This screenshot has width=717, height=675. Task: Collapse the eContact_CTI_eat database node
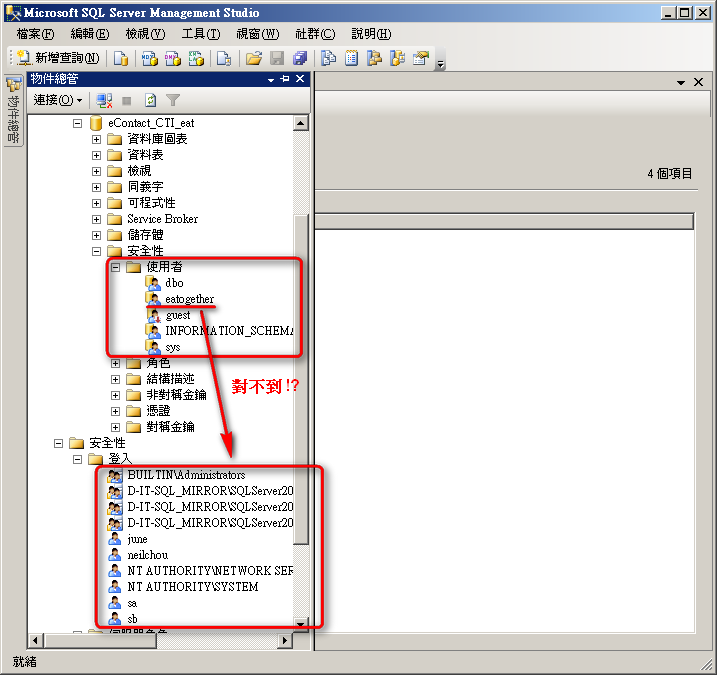[77, 123]
